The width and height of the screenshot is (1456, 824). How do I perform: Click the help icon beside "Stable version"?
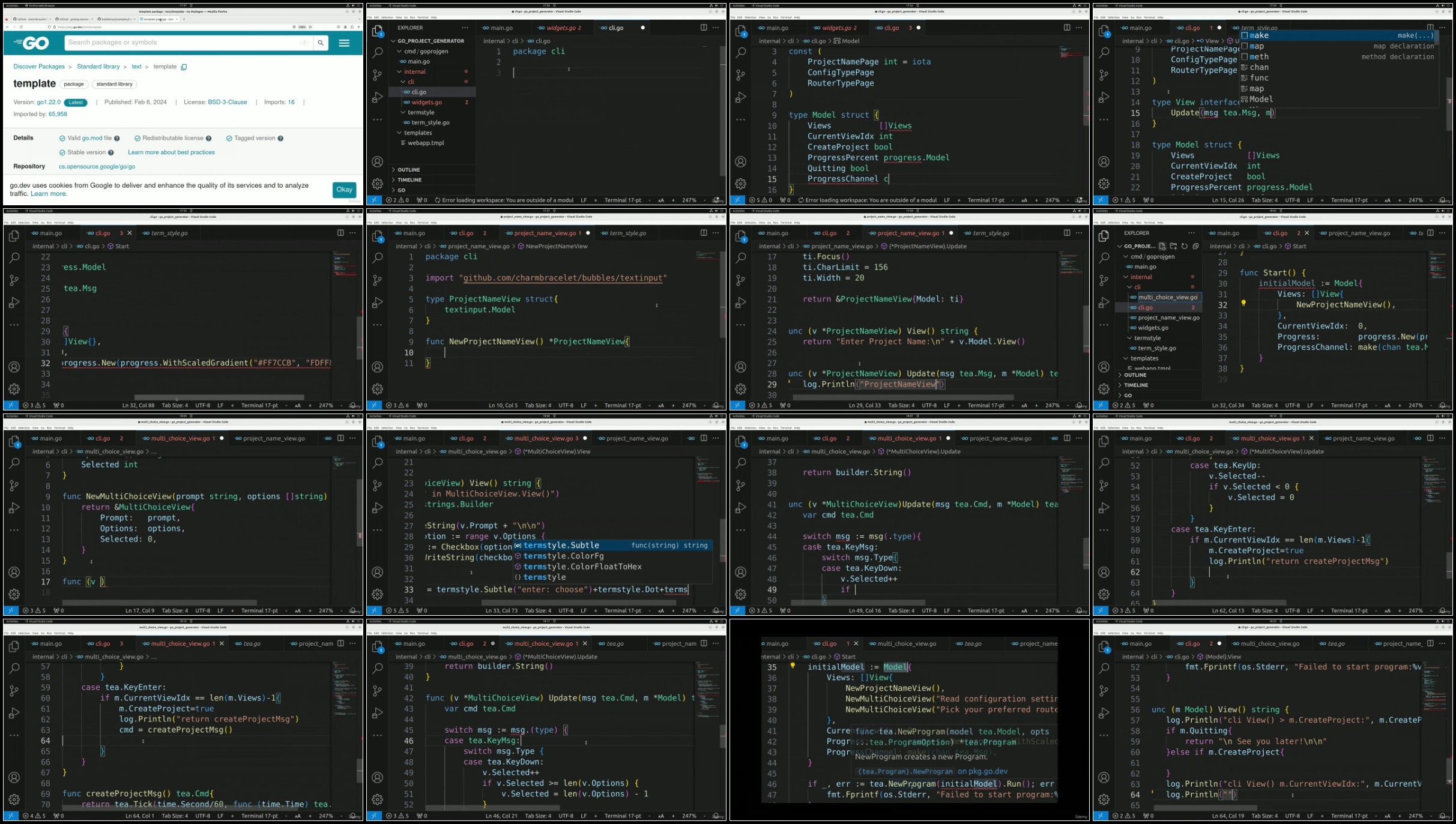click(110, 152)
